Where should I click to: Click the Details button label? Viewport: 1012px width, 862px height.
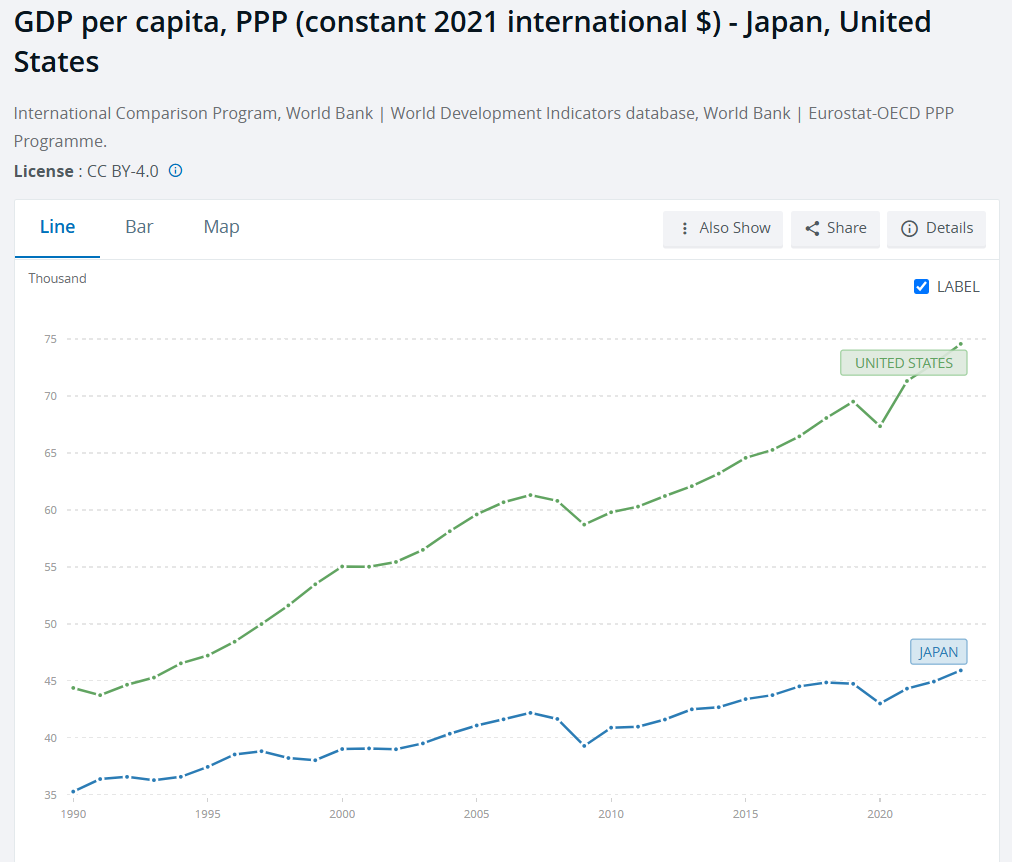[x=949, y=228]
